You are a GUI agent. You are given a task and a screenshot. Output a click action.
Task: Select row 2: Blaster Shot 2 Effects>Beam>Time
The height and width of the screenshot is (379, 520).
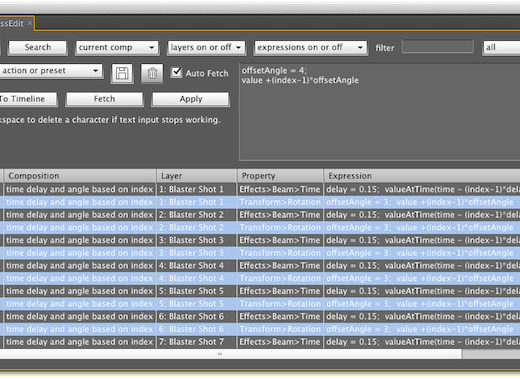tap(260, 215)
